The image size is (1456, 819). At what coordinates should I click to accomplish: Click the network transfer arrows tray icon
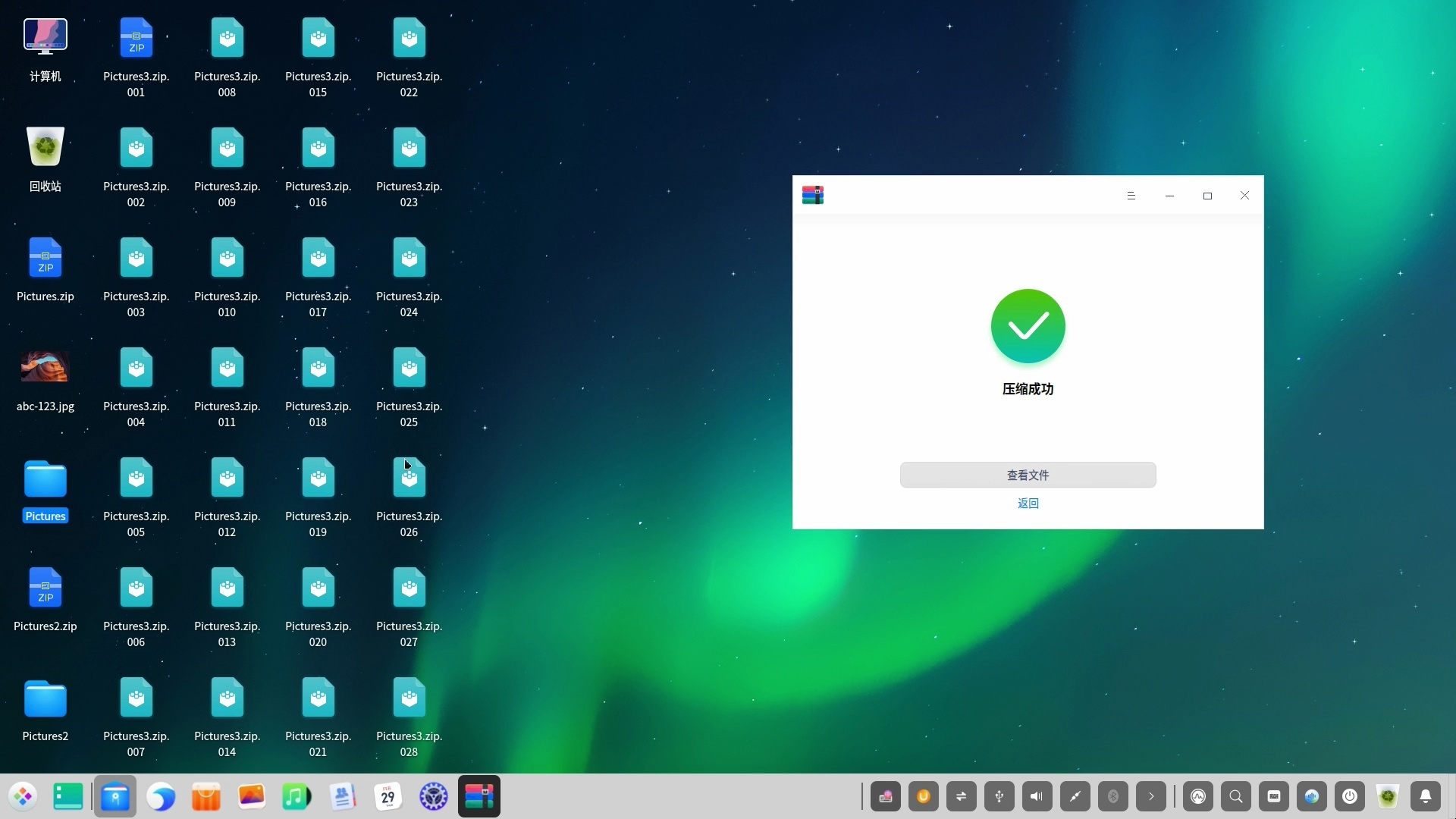click(961, 796)
